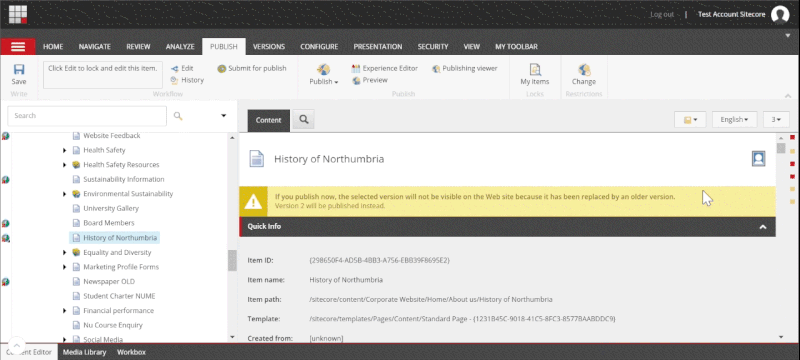Click gutter icon beside Sustainability Information
Image resolution: width=800 pixels, height=360 pixels.
point(6,179)
